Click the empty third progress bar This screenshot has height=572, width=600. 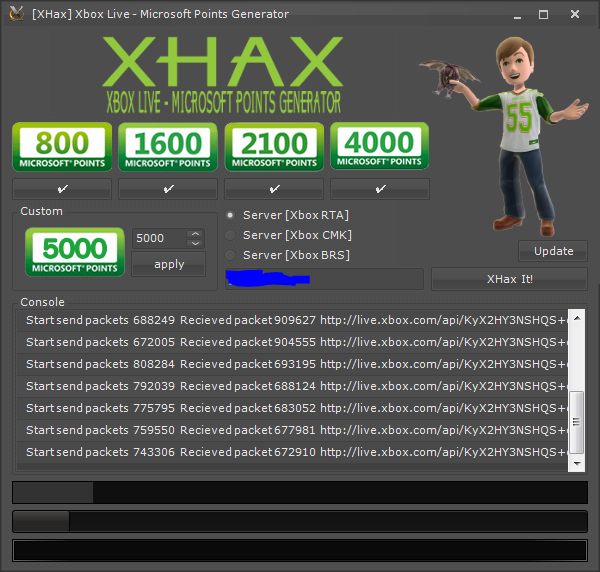300,551
